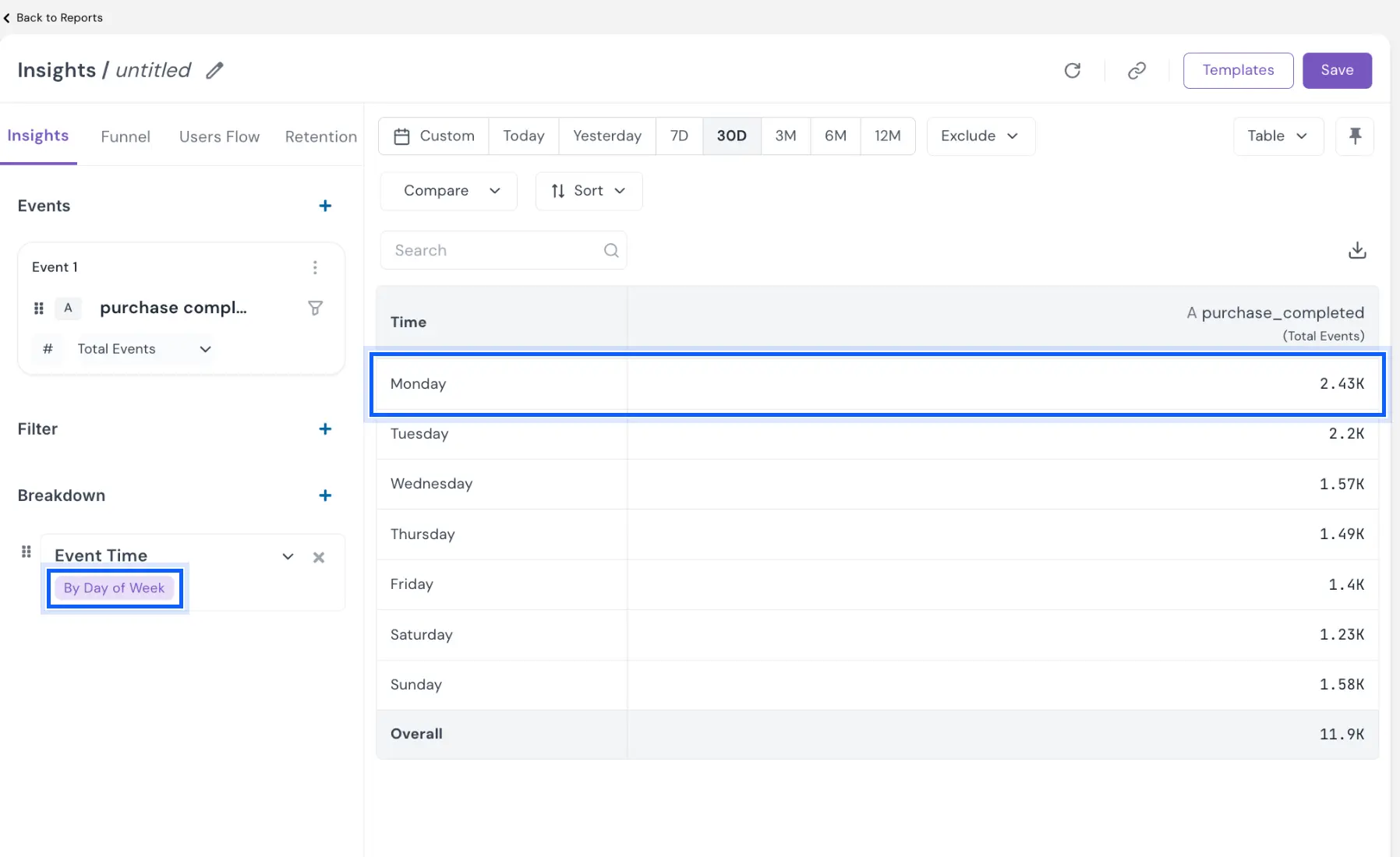Switch to the Retention tab
Viewport: 1400px width, 857px height.
tap(320, 136)
